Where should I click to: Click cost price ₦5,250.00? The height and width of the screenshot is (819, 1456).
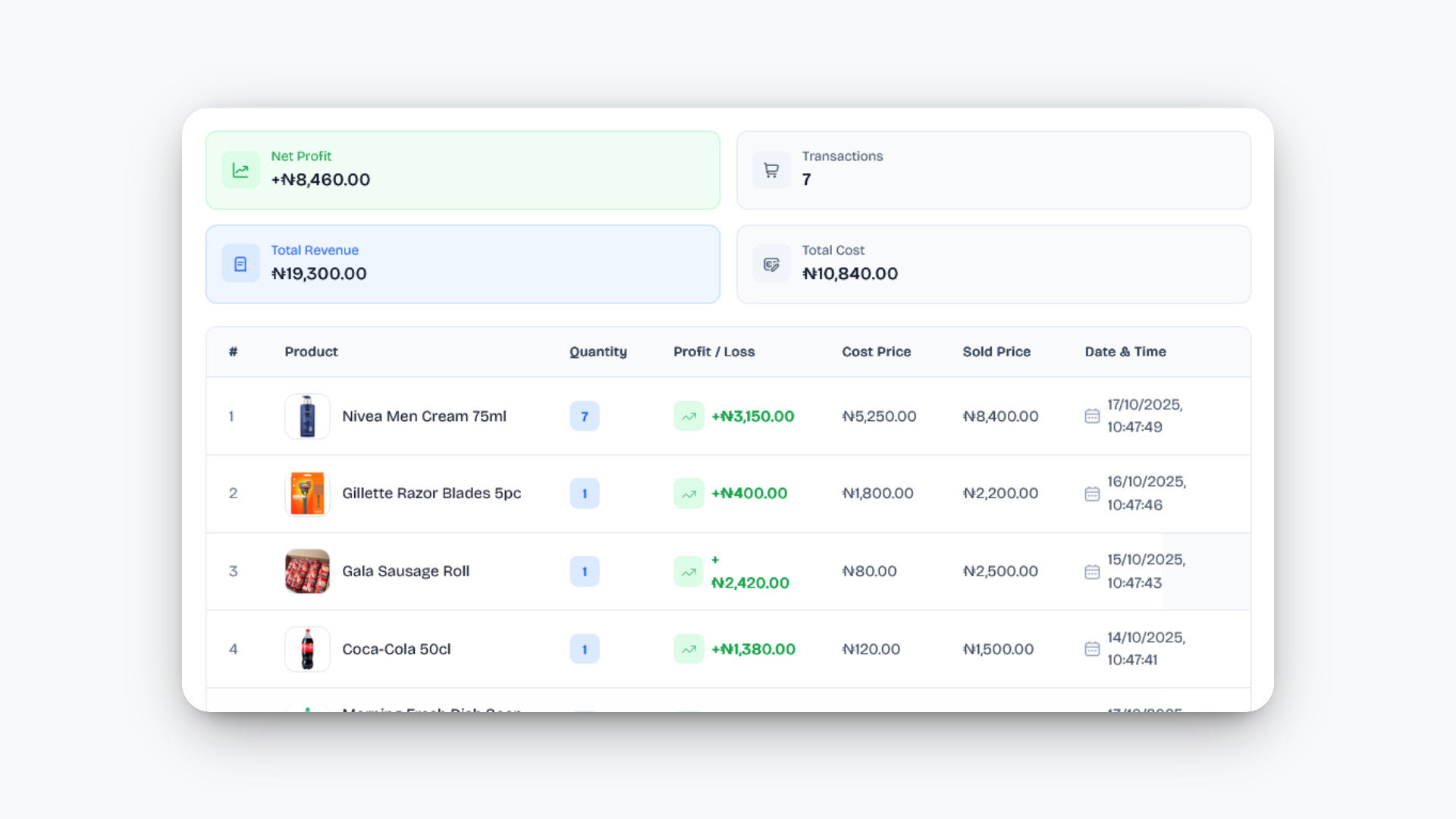coord(879,416)
